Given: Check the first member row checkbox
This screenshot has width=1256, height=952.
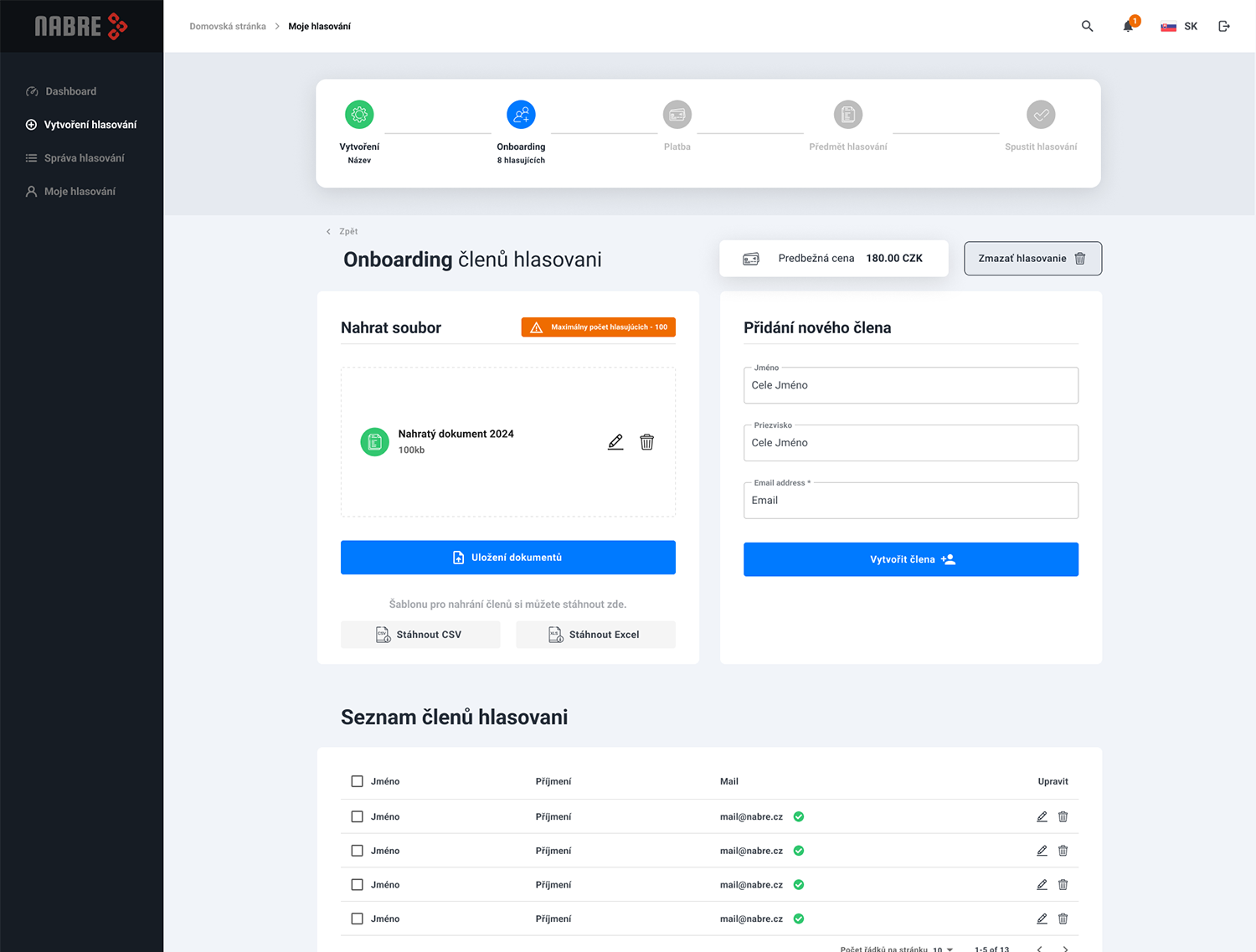Looking at the screenshot, I should click(358, 816).
